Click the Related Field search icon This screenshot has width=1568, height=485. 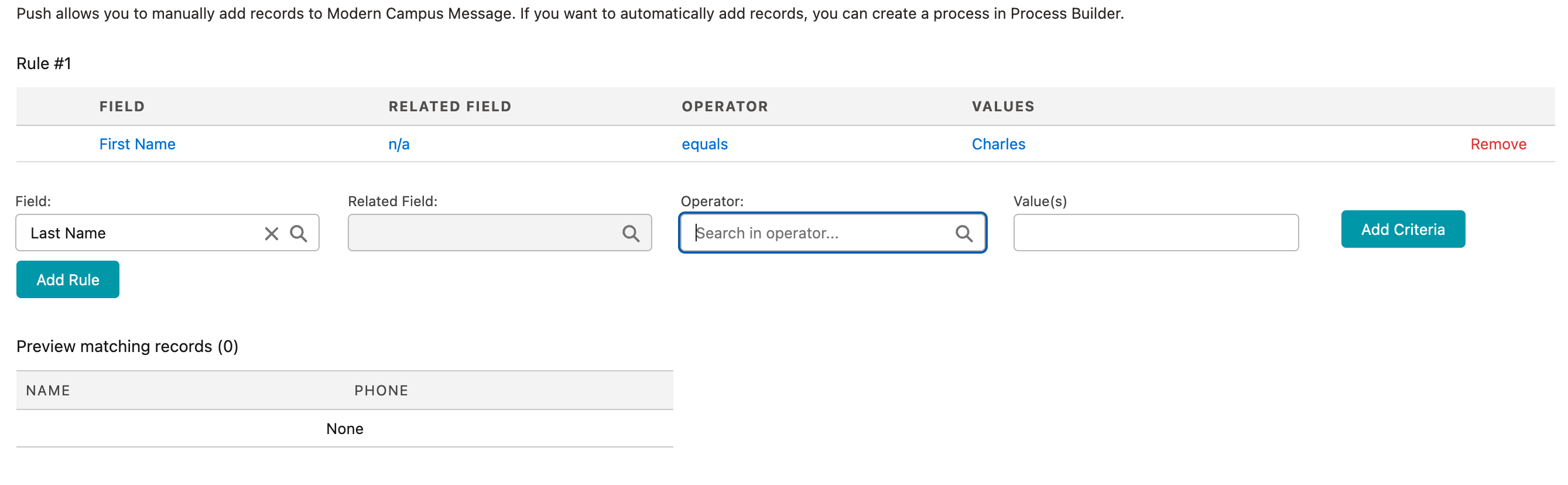pyautogui.click(x=631, y=233)
